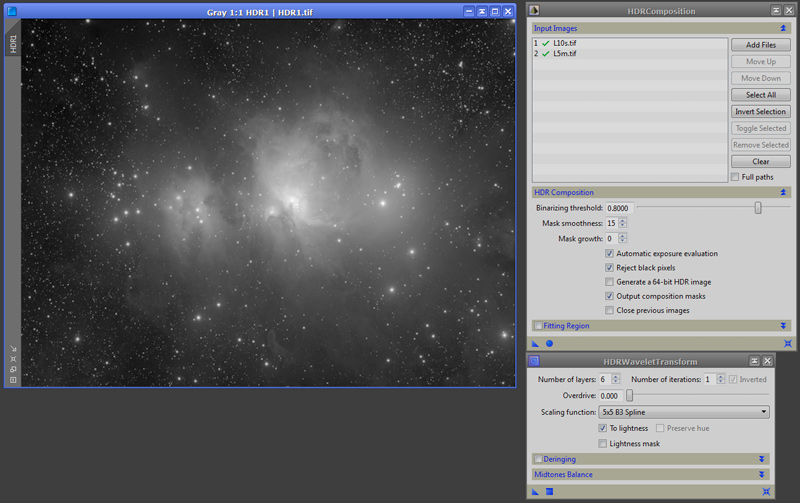Select the HDR1 vertical view tab

point(13,44)
